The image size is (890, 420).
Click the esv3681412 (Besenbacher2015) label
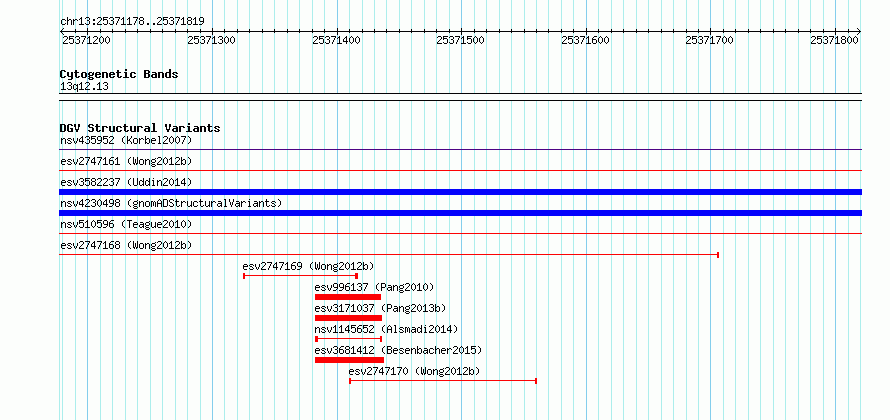[x=398, y=350]
